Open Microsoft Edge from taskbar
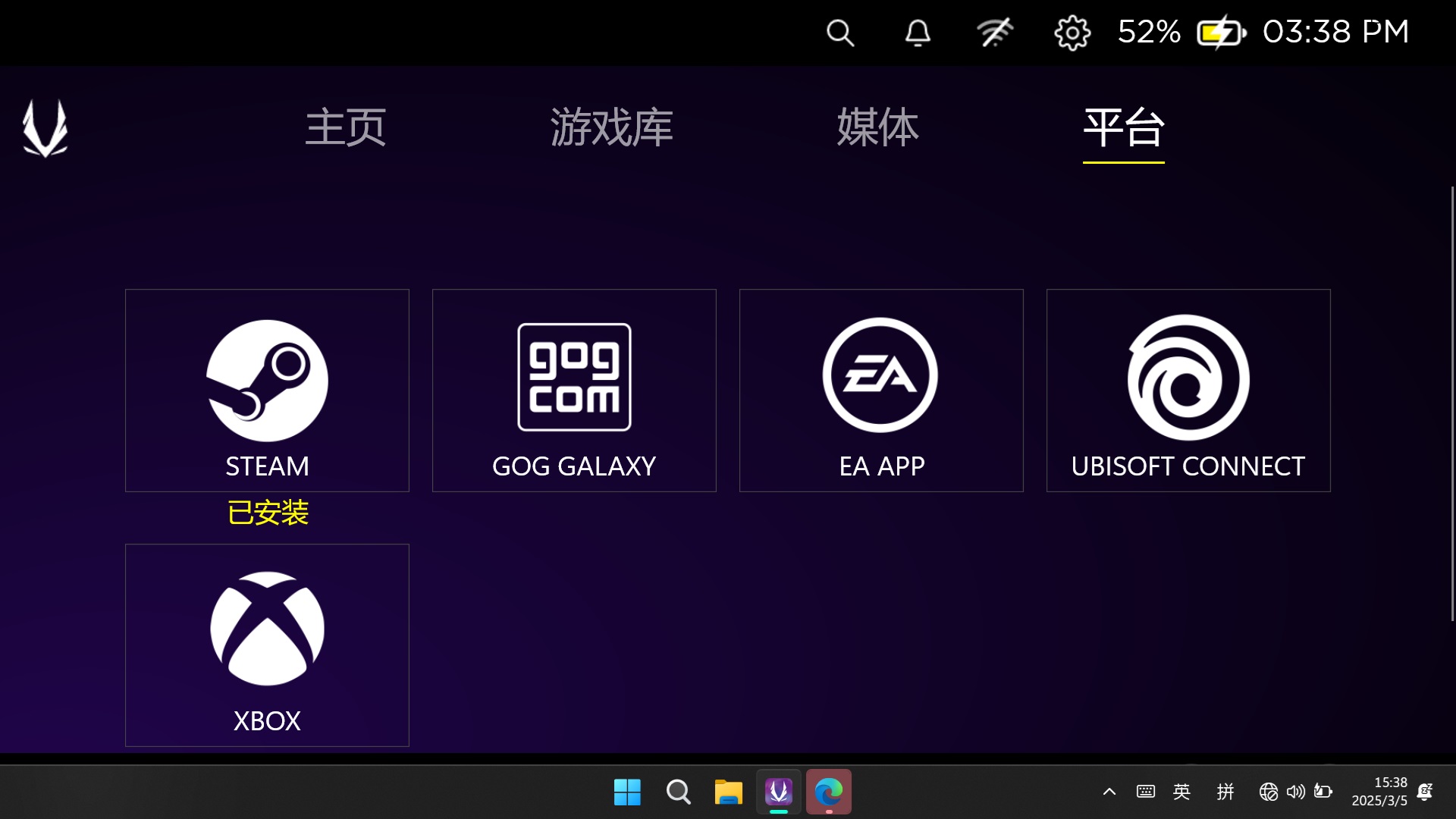 [829, 792]
